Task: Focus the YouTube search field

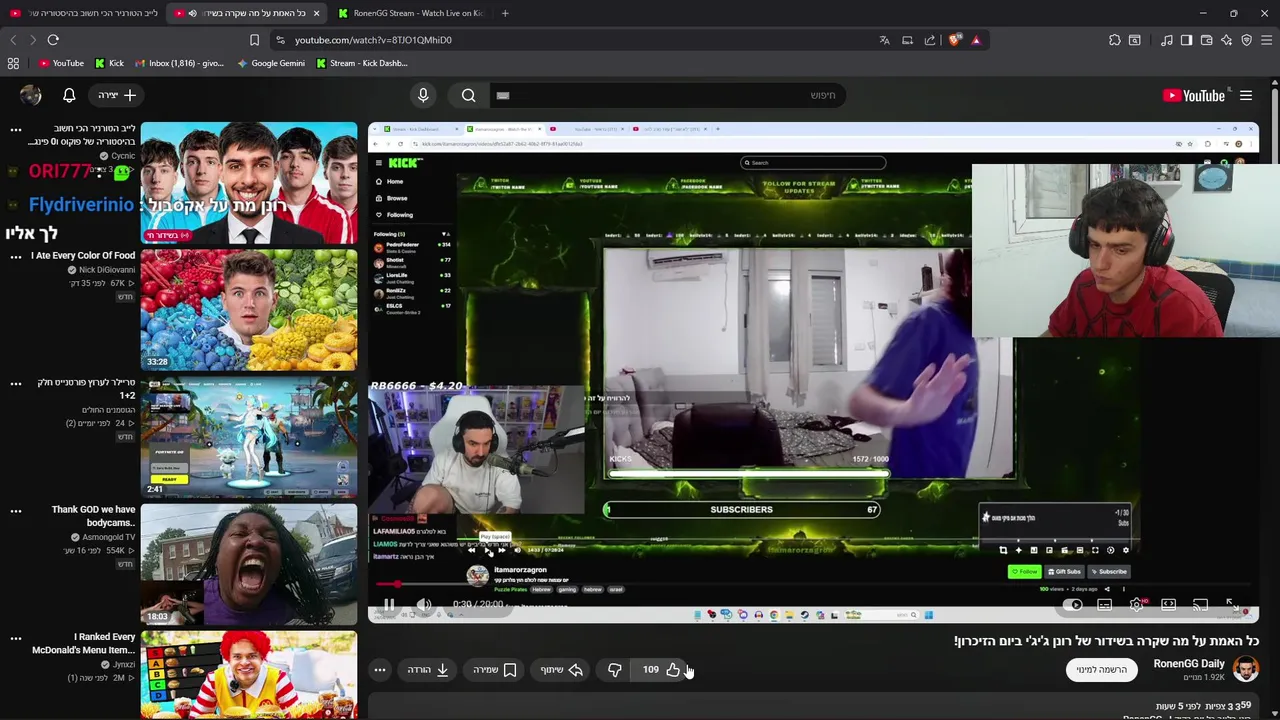Action: tap(670, 95)
